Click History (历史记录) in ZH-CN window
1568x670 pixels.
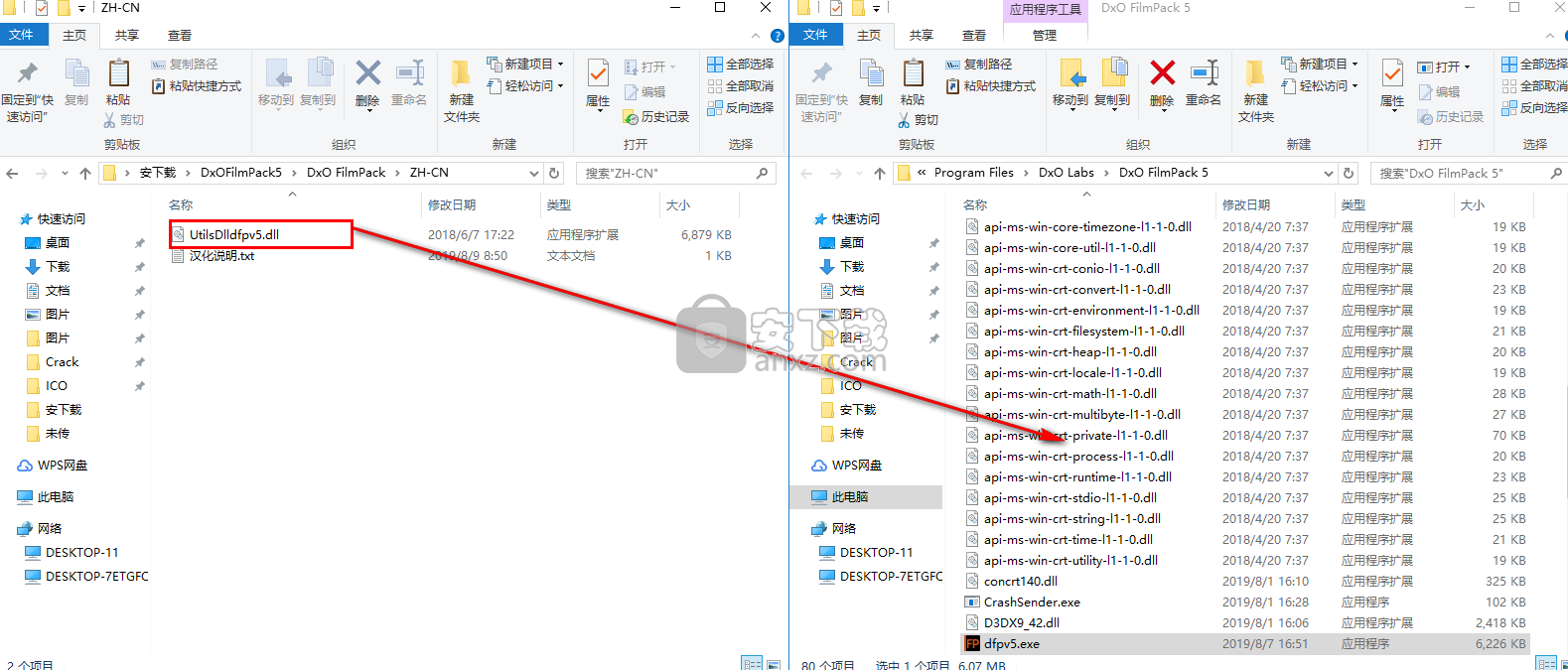pyautogui.click(x=656, y=117)
